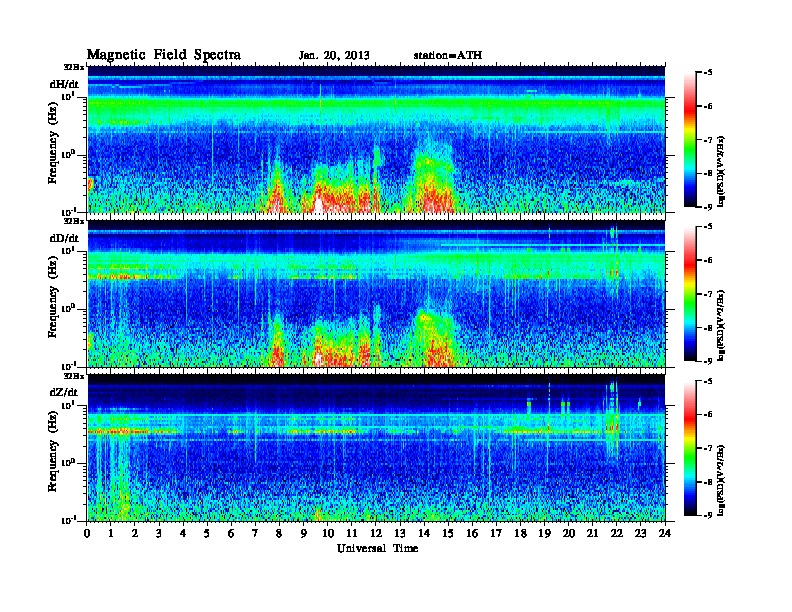Click the hour 20 tick label
792x612 pixels.
[x=569, y=534]
